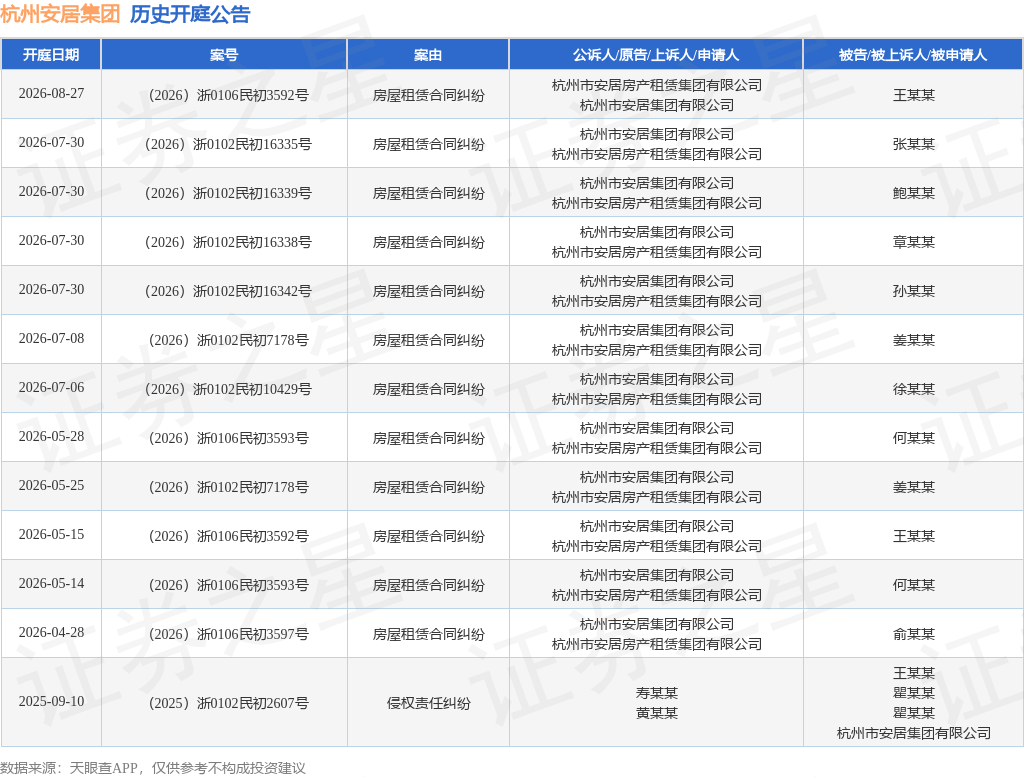Select the 历史开庭公告 heading
Viewport: 1024px width, 777px height.
[x=190, y=14]
